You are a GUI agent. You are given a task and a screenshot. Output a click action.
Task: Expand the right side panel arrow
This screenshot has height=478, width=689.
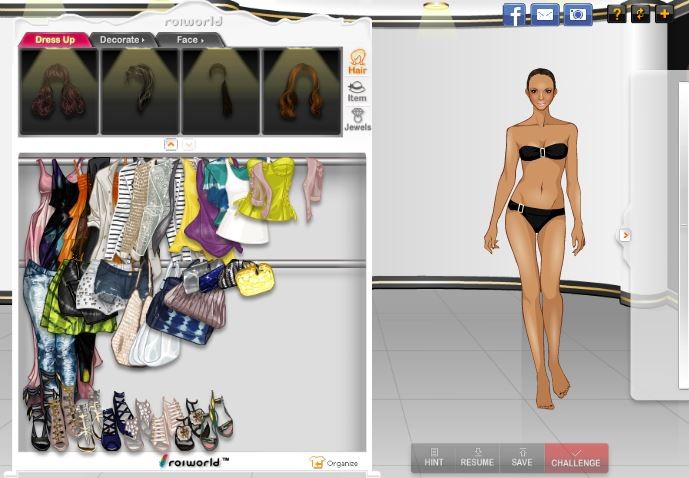pos(625,235)
